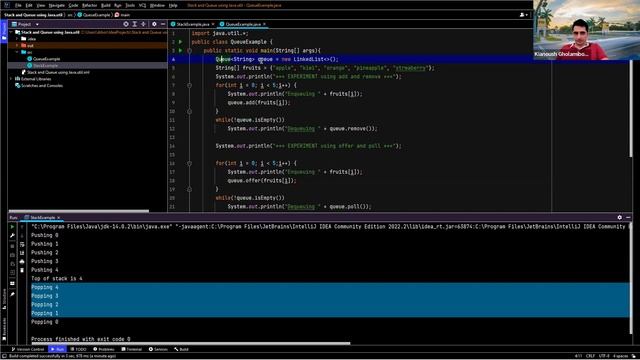640x360 pixels.
Task: Open Version Control tool window
Action: (28, 349)
